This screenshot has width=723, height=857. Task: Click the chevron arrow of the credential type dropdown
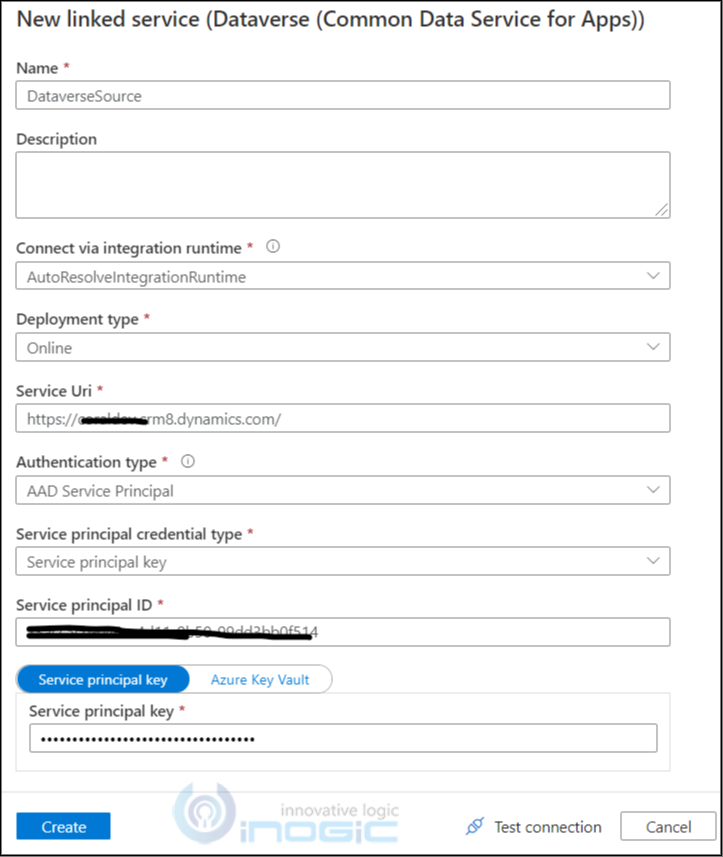[x=653, y=561]
